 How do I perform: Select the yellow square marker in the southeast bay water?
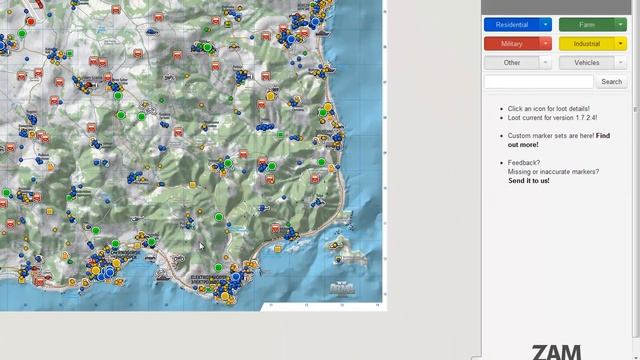pos(278,249)
